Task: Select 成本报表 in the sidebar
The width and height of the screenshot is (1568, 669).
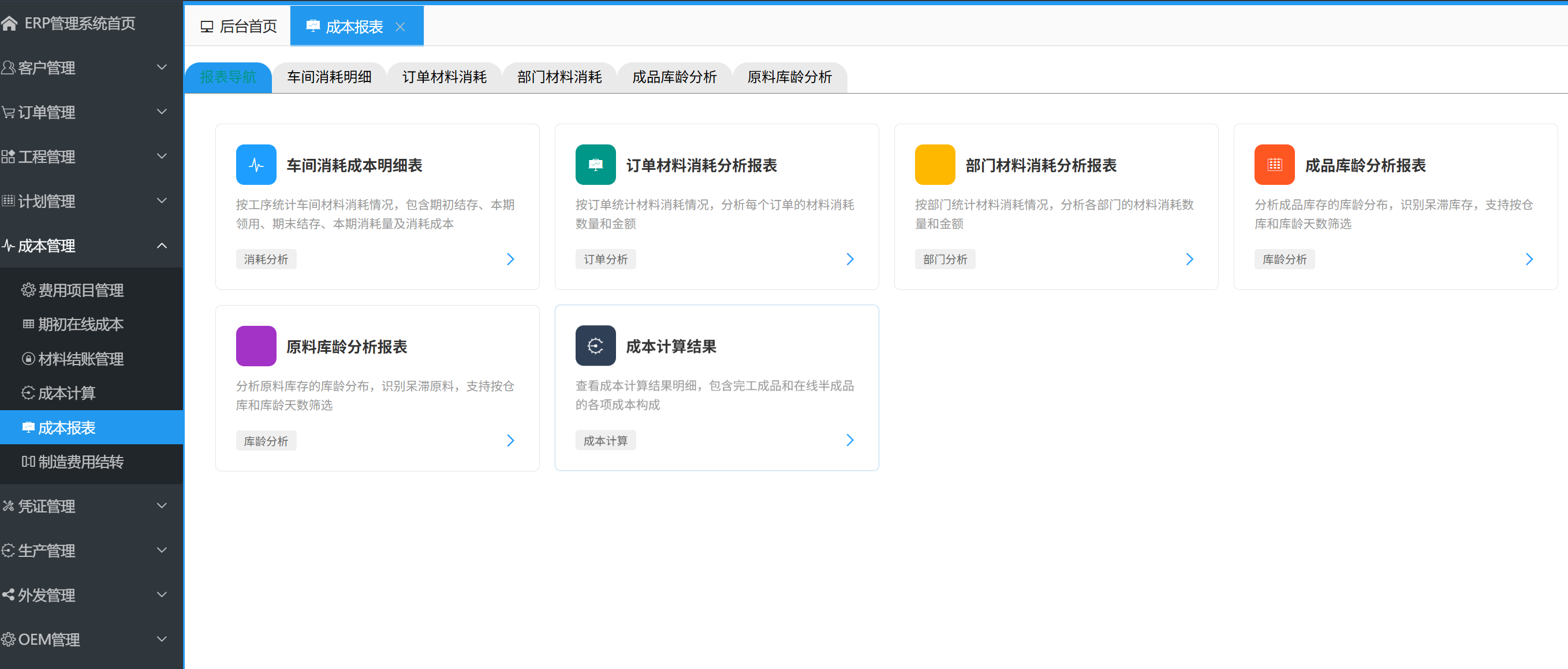Action: coord(91,428)
